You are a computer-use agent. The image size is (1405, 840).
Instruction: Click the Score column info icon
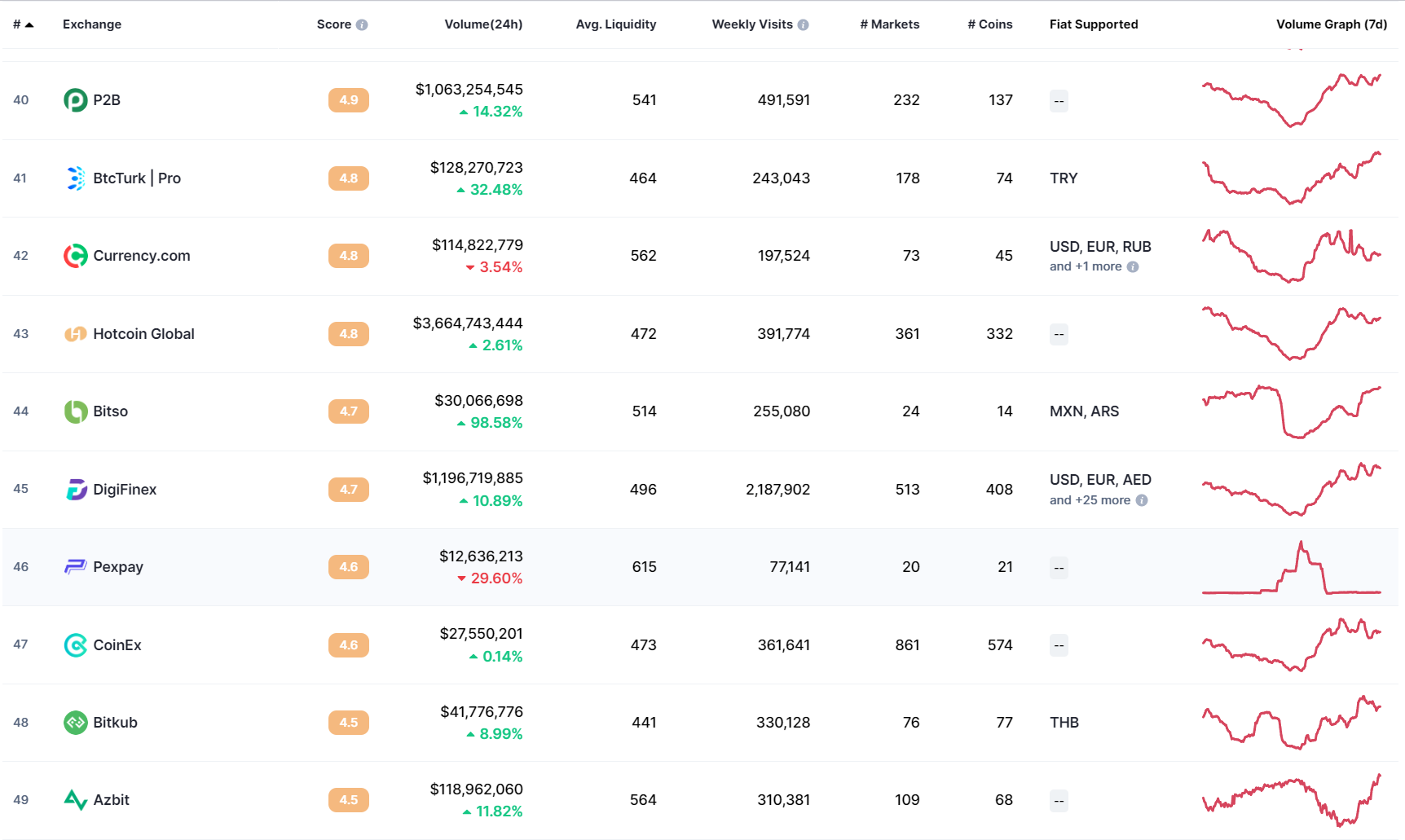click(x=362, y=25)
